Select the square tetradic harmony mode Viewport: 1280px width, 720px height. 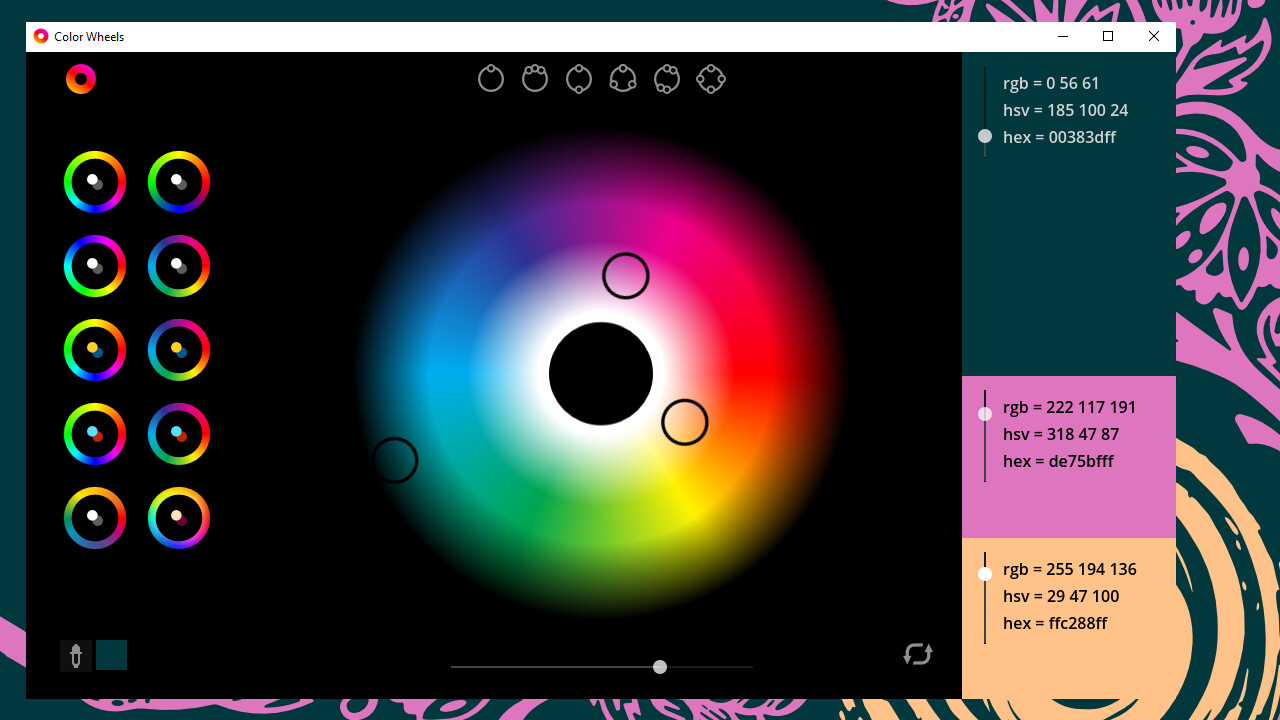[x=711, y=78]
